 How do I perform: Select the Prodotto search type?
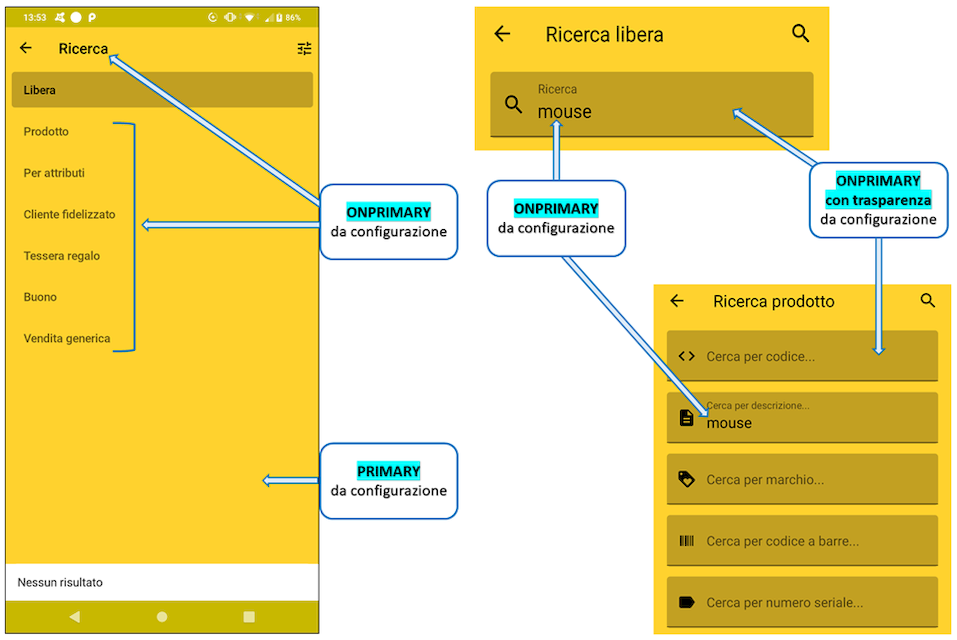tap(47, 132)
